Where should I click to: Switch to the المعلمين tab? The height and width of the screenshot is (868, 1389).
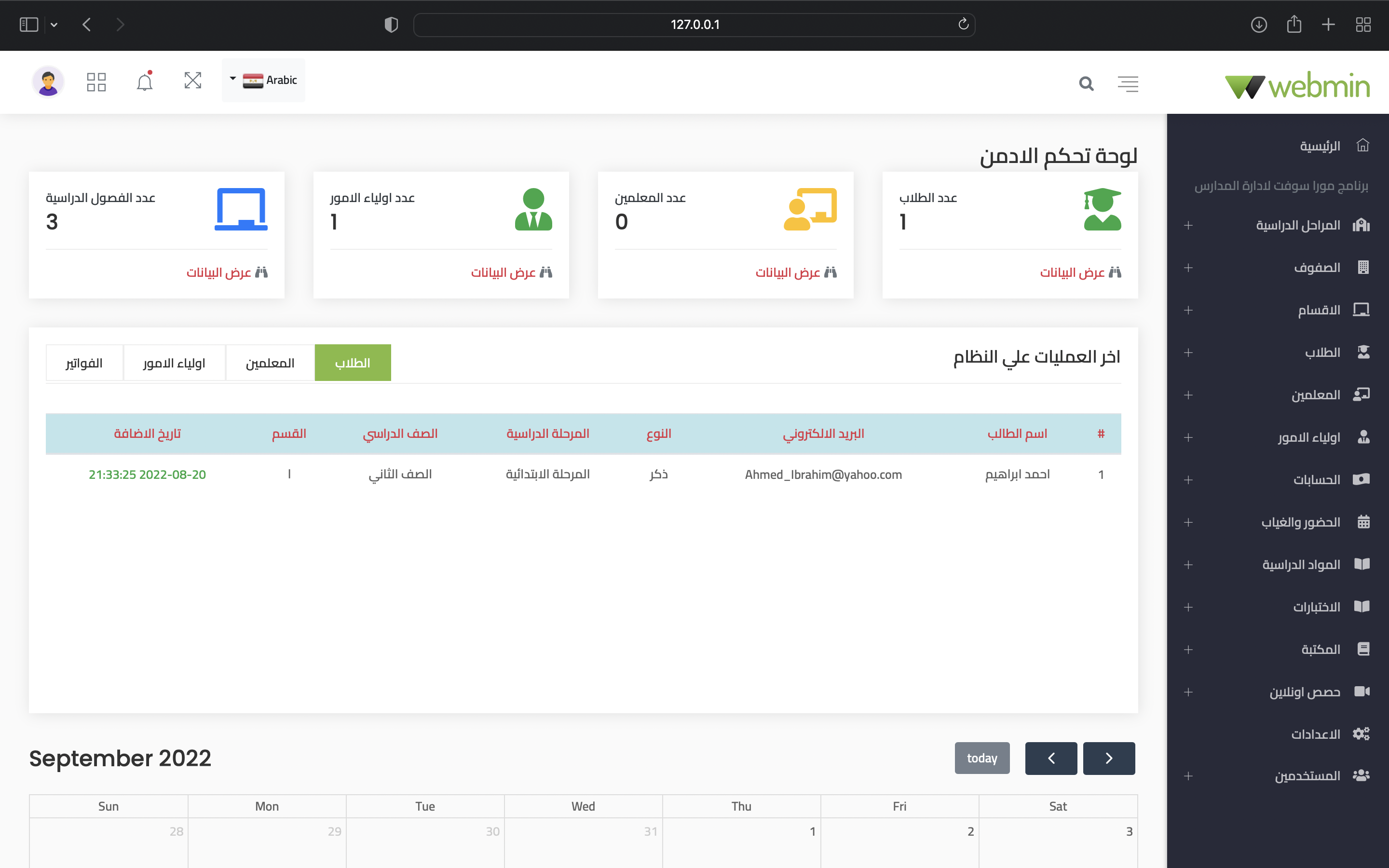pos(270,363)
